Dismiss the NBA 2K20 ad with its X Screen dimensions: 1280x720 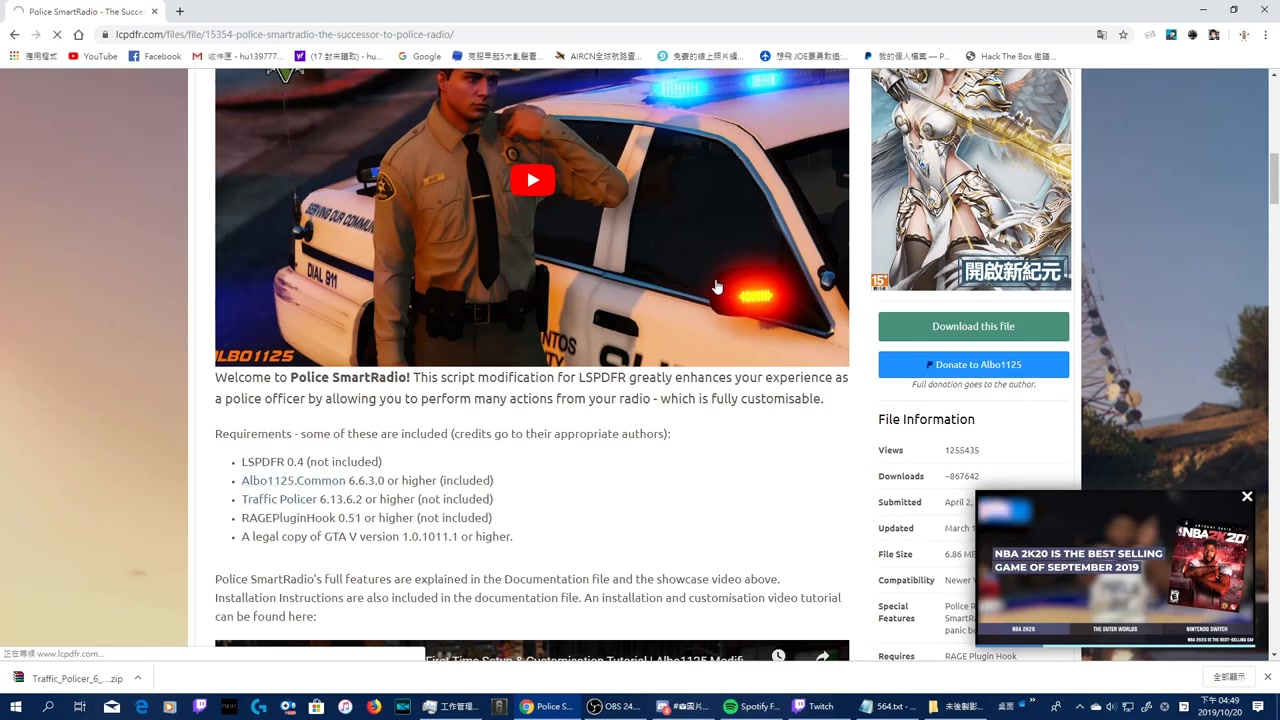[x=1247, y=496]
